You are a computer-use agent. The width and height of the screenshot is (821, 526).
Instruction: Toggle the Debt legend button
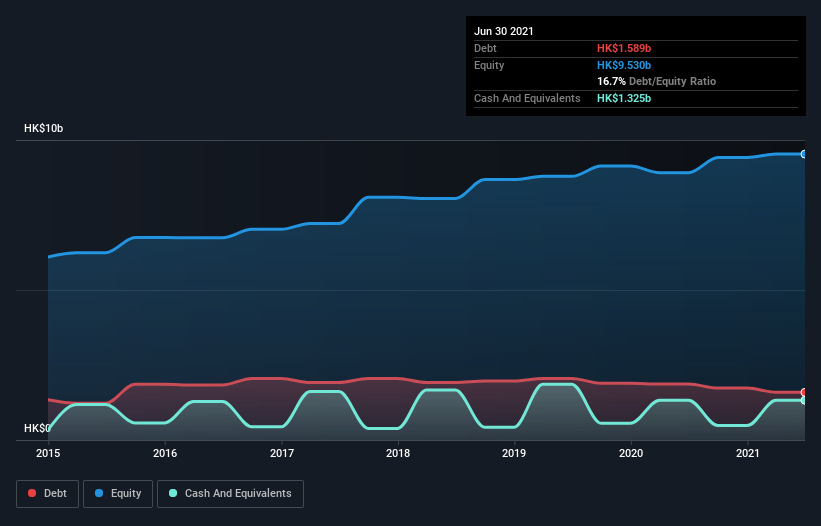point(47,494)
